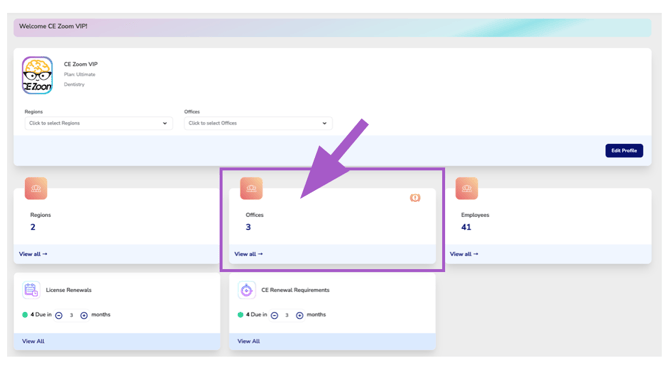Click the orange Employees card icon
670x369 pixels.
[467, 188]
